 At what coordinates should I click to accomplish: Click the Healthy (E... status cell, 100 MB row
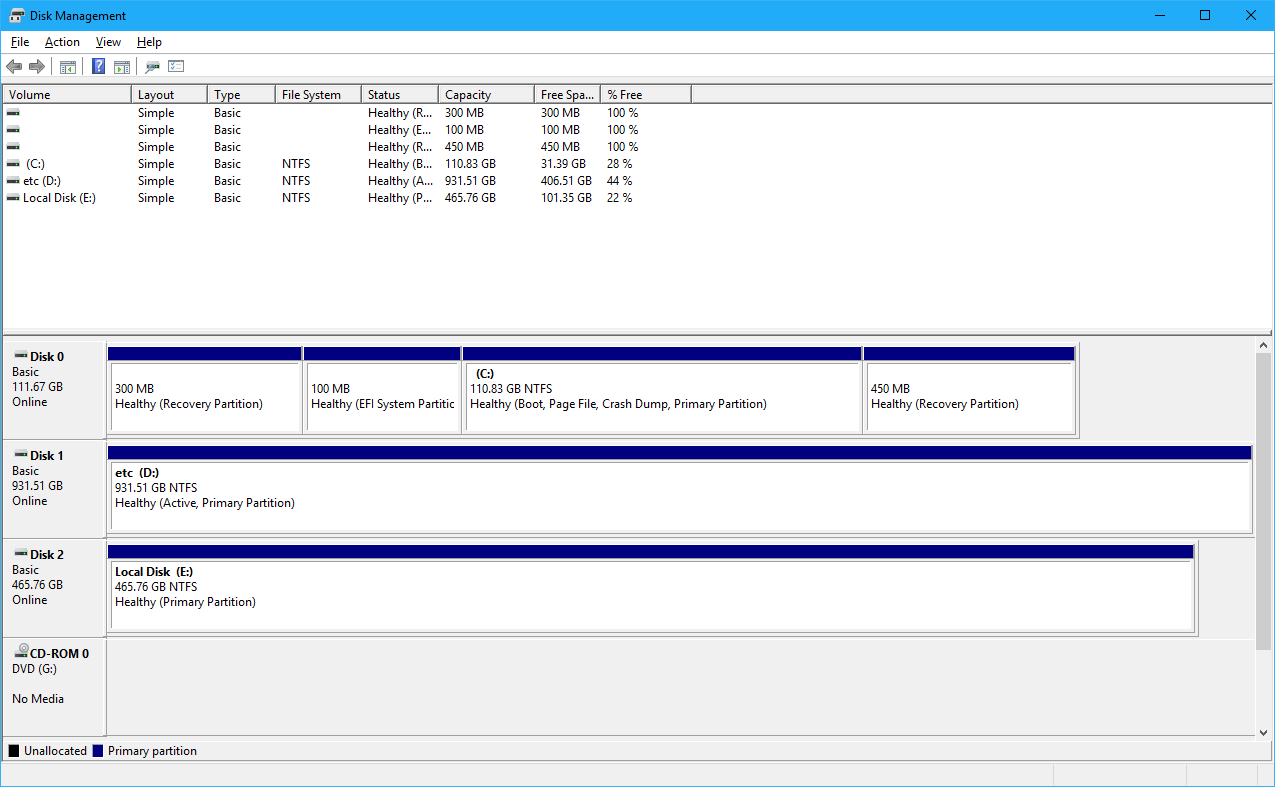tap(400, 130)
